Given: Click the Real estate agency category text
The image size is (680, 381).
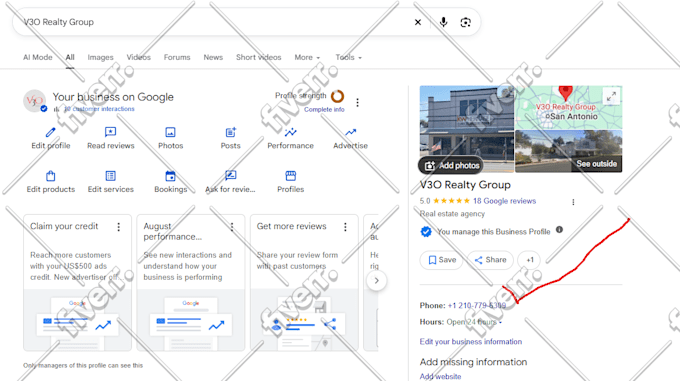Looking at the screenshot, I should (x=452, y=214).
